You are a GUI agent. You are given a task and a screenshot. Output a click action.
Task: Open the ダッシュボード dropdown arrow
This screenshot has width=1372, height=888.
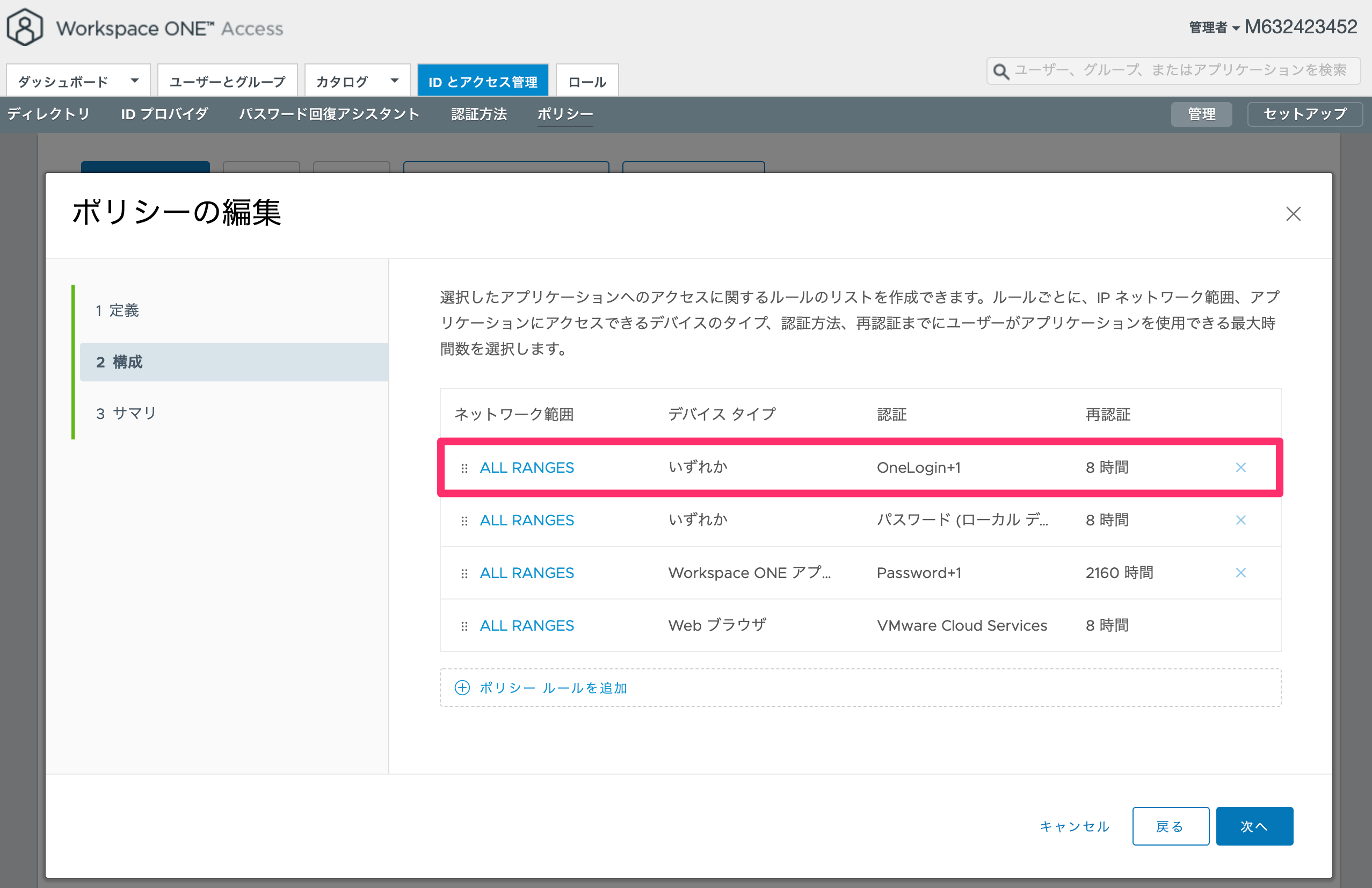[134, 81]
